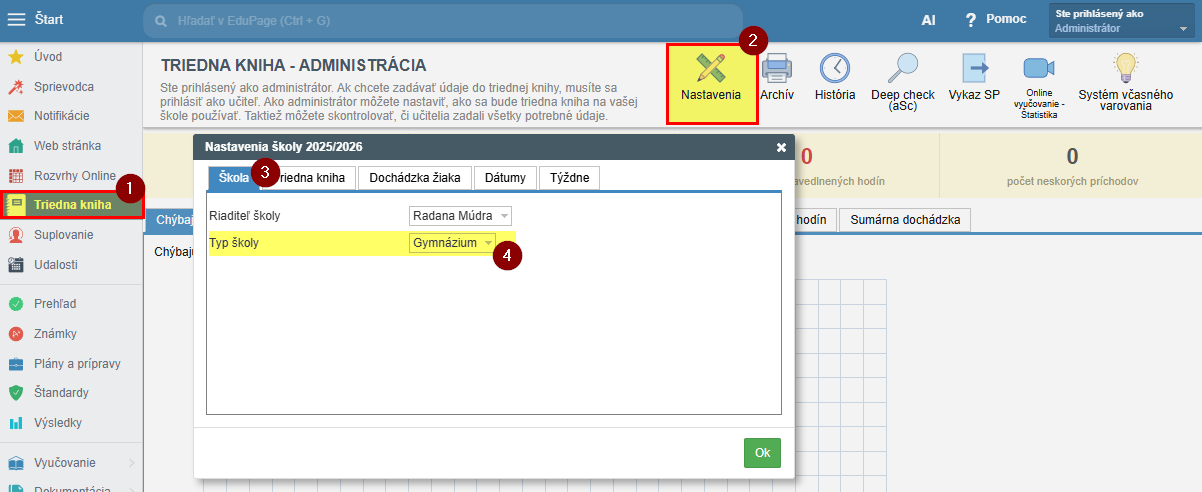Image resolution: width=1202 pixels, height=492 pixels.
Task: Click the hamburger menu next to Štart
Action: pos(17,20)
